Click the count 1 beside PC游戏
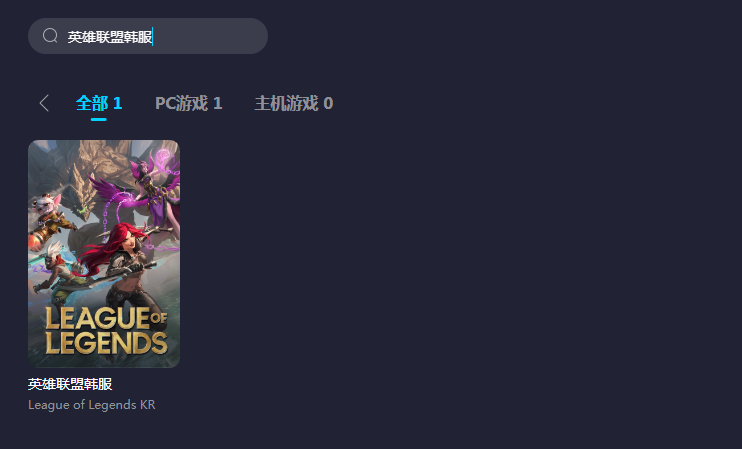Viewport: 742px width, 449px height. click(x=218, y=103)
